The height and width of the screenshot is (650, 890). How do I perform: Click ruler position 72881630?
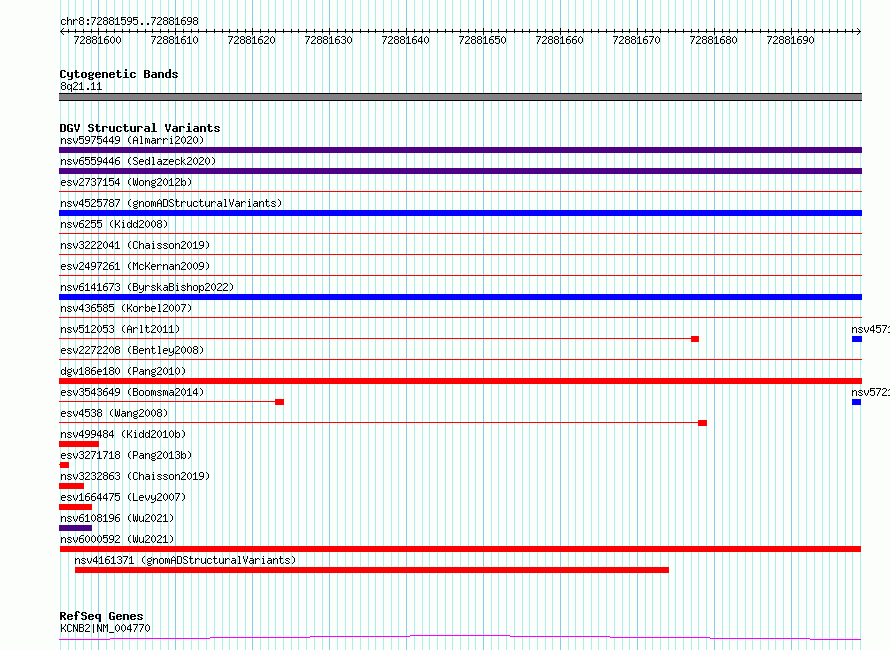click(329, 40)
